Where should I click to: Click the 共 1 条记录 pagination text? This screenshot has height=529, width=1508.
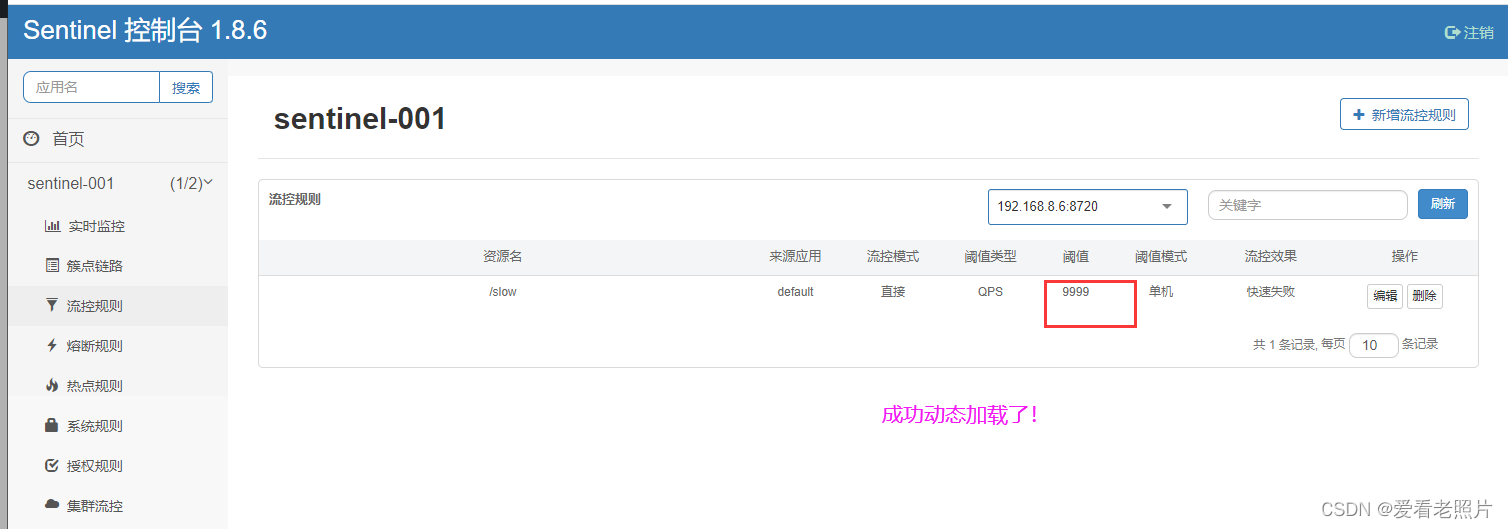[1285, 344]
